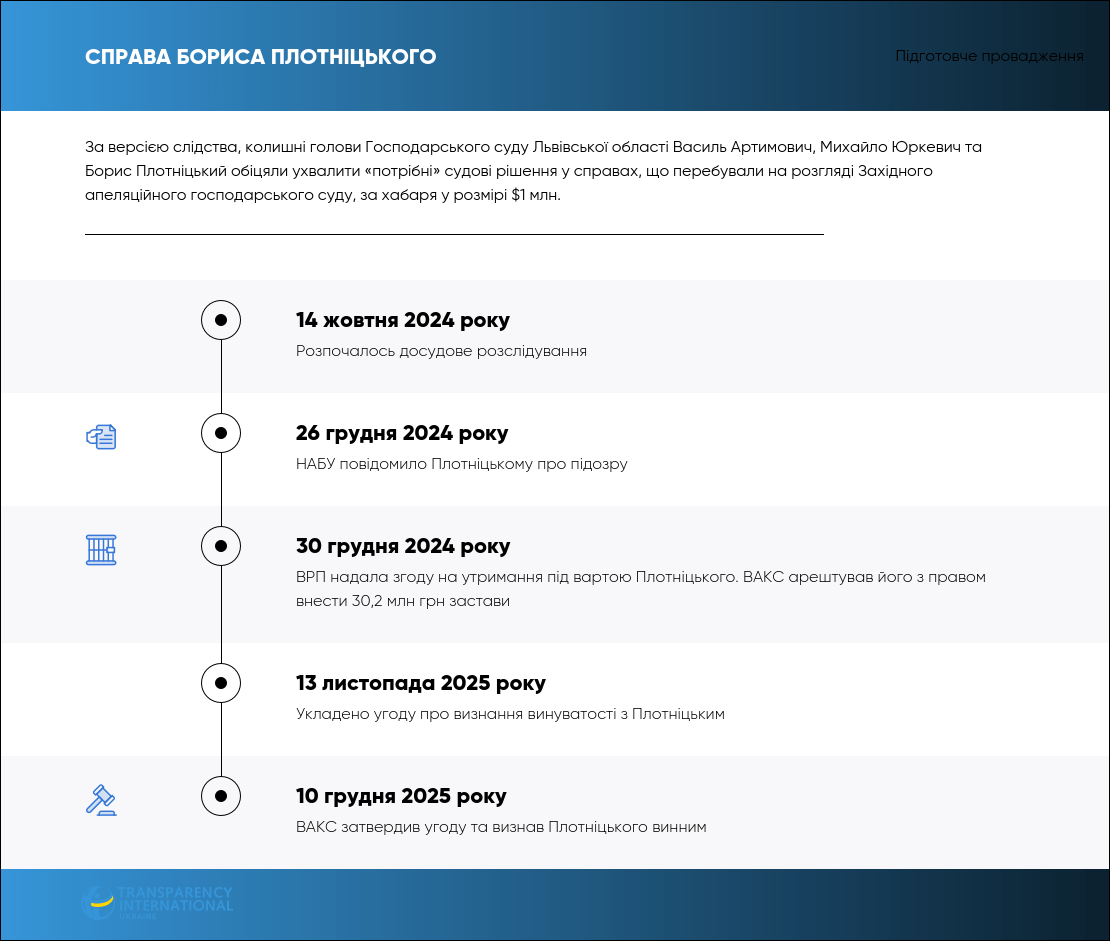
Task: Click text Укладено угоду про визнання винуватості
Action: point(510,714)
